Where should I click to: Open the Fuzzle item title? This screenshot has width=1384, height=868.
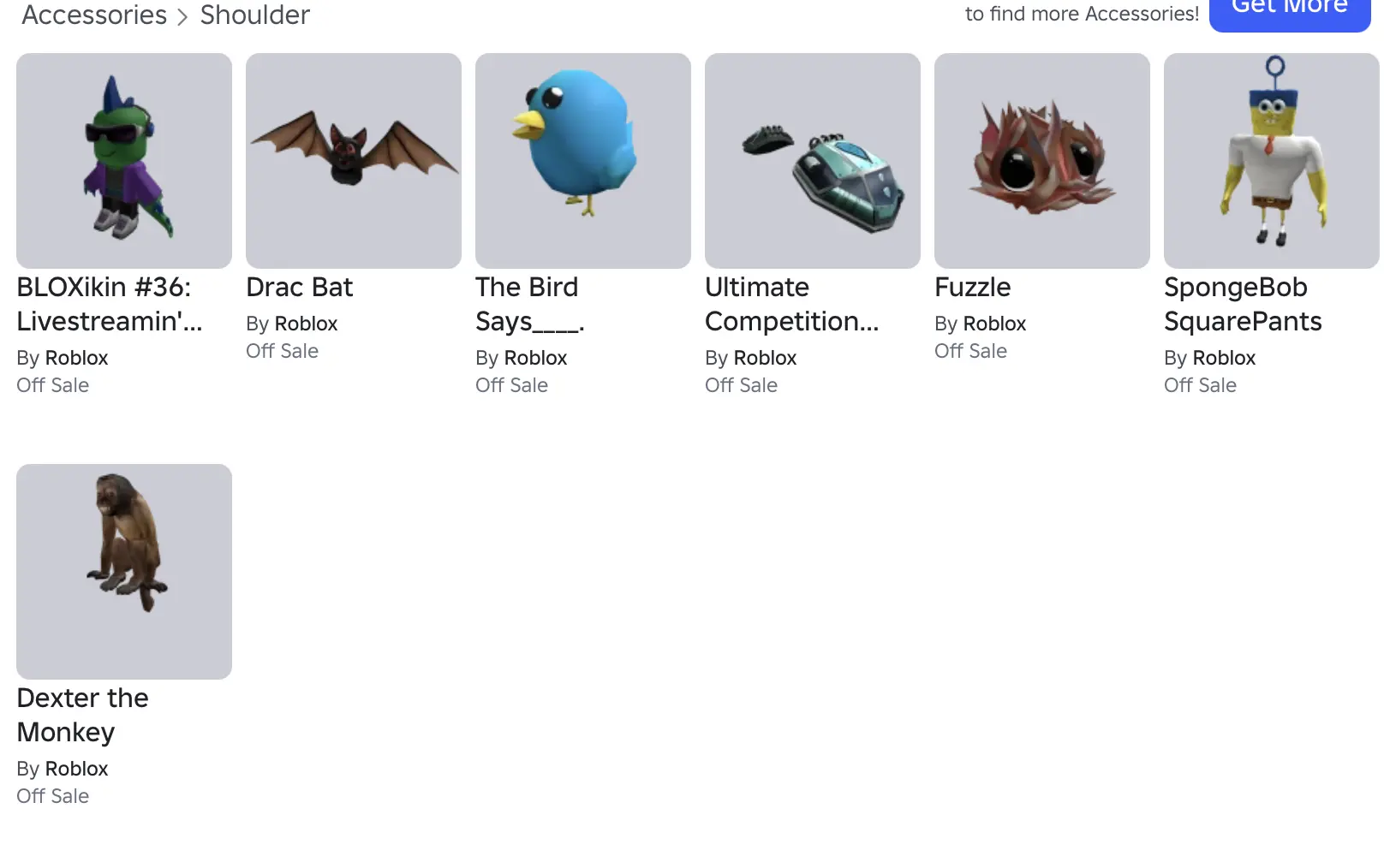pos(972,287)
